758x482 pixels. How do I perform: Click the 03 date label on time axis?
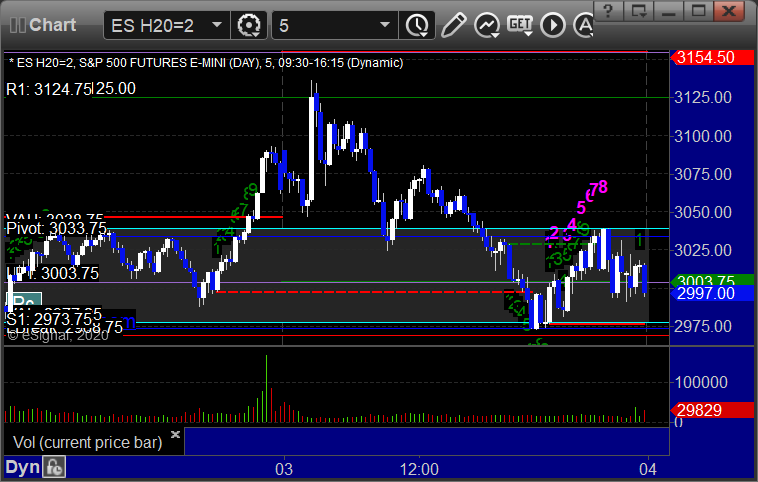pos(284,469)
